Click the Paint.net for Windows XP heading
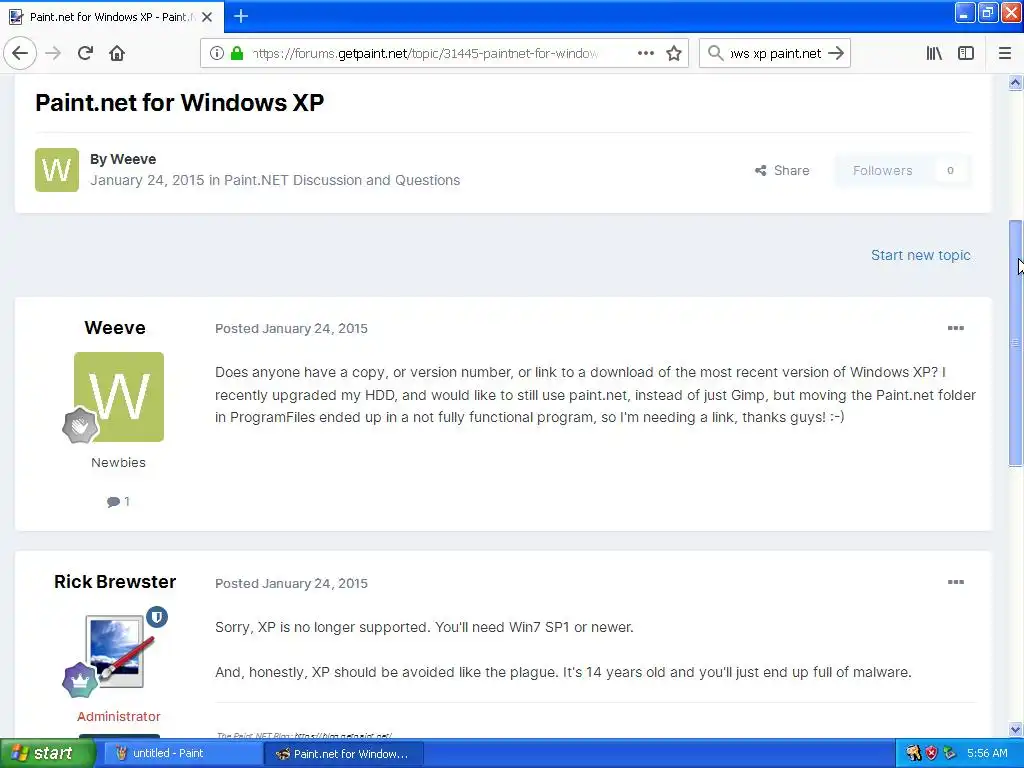1024x768 pixels. pos(180,103)
